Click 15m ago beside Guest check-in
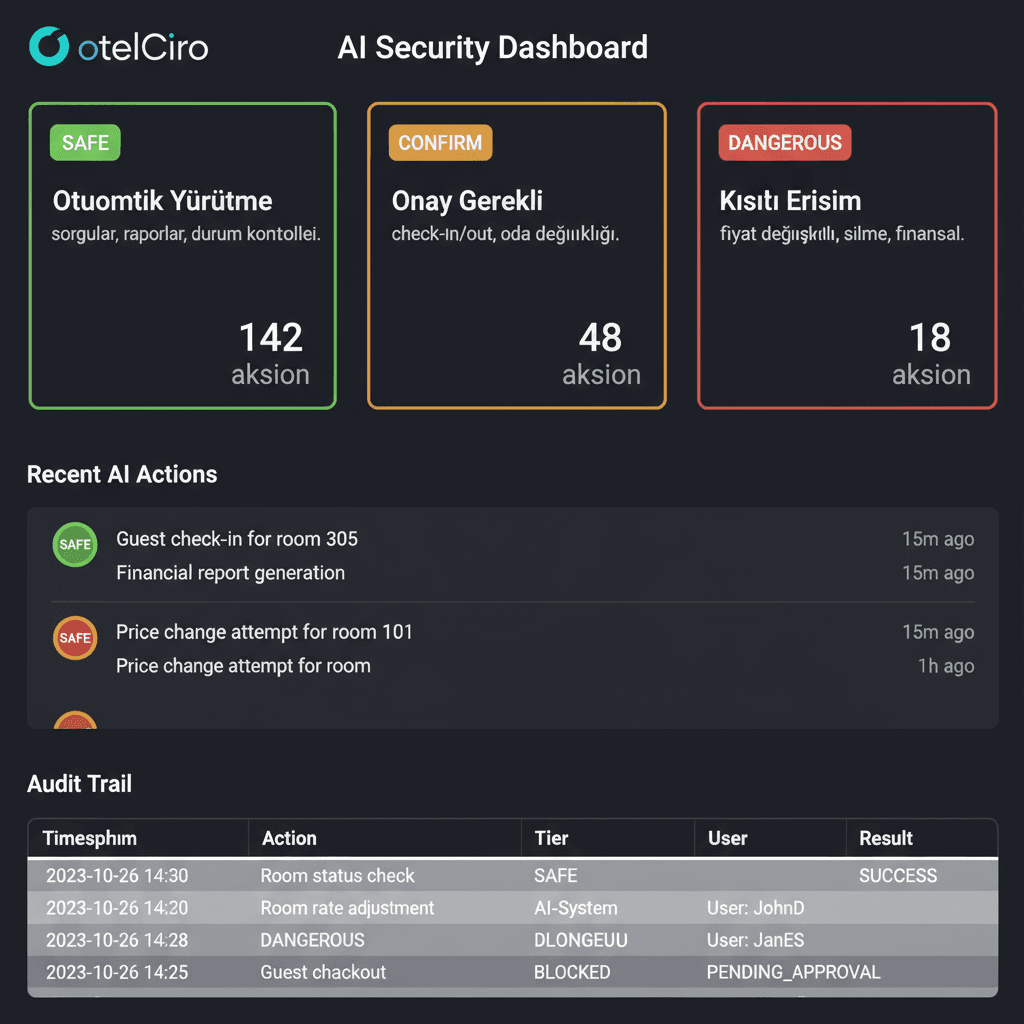Screen dimensions: 1024x1024 (x=938, y=539)
